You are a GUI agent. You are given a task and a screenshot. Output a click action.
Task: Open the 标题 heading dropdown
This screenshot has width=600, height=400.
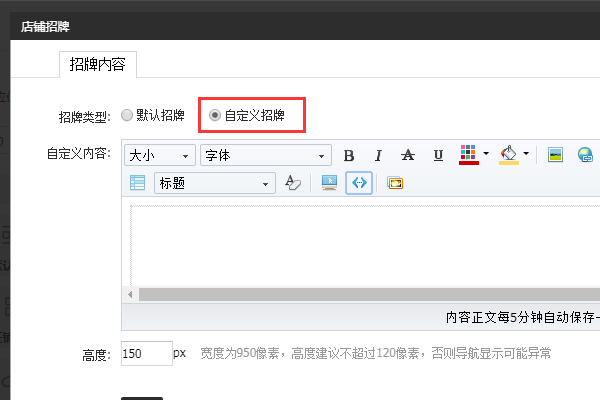click(x=215, y=183)
